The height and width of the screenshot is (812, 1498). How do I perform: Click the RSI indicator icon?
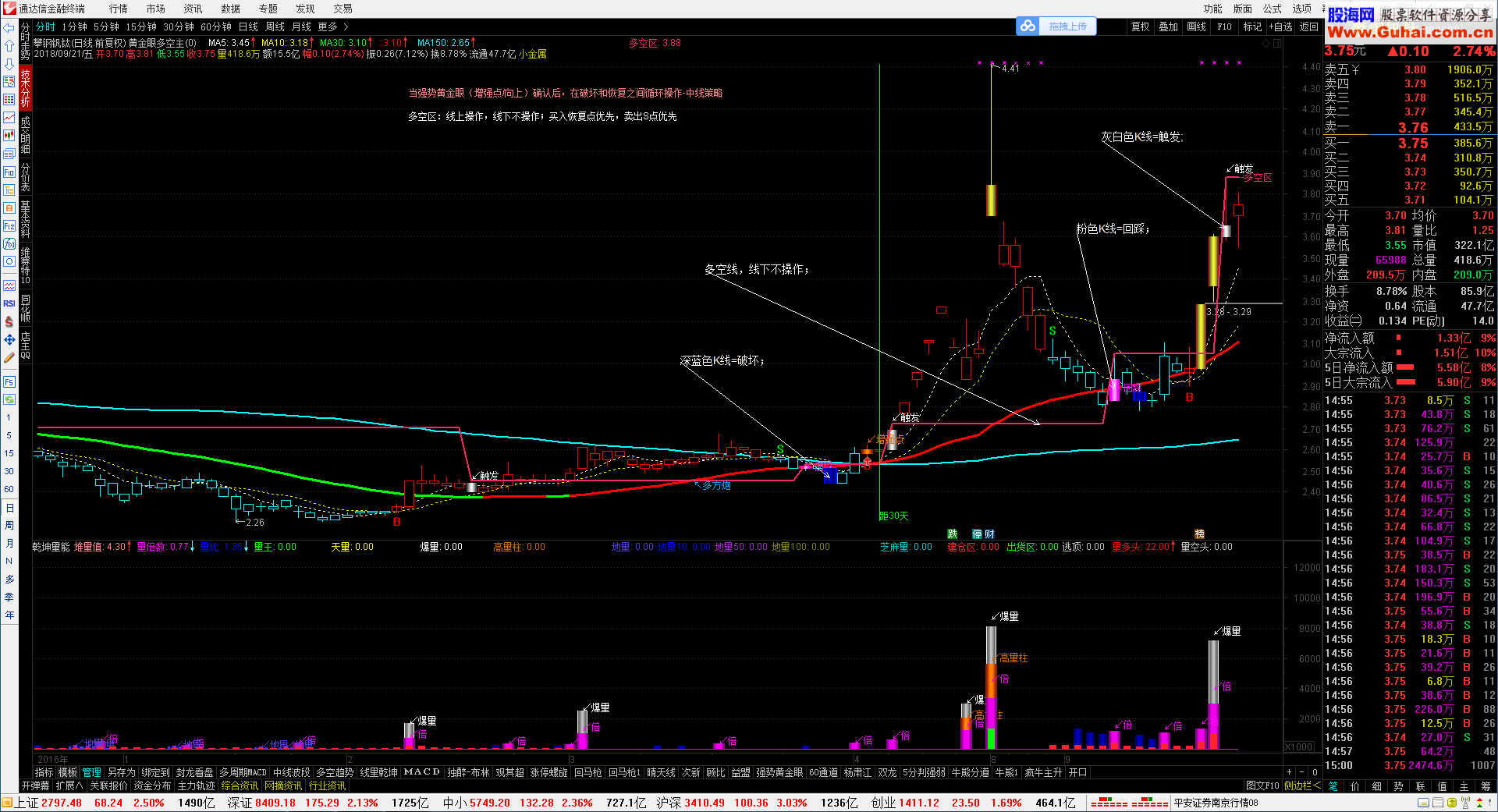(9, 303)
